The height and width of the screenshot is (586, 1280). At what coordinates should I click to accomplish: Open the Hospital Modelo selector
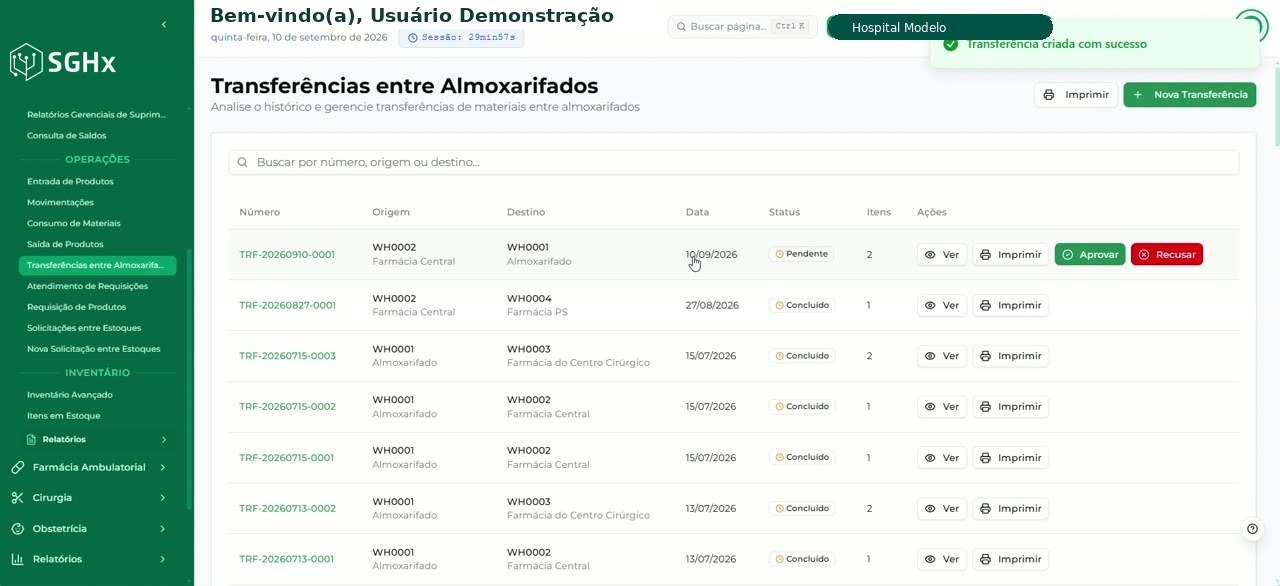click(940, 27)
